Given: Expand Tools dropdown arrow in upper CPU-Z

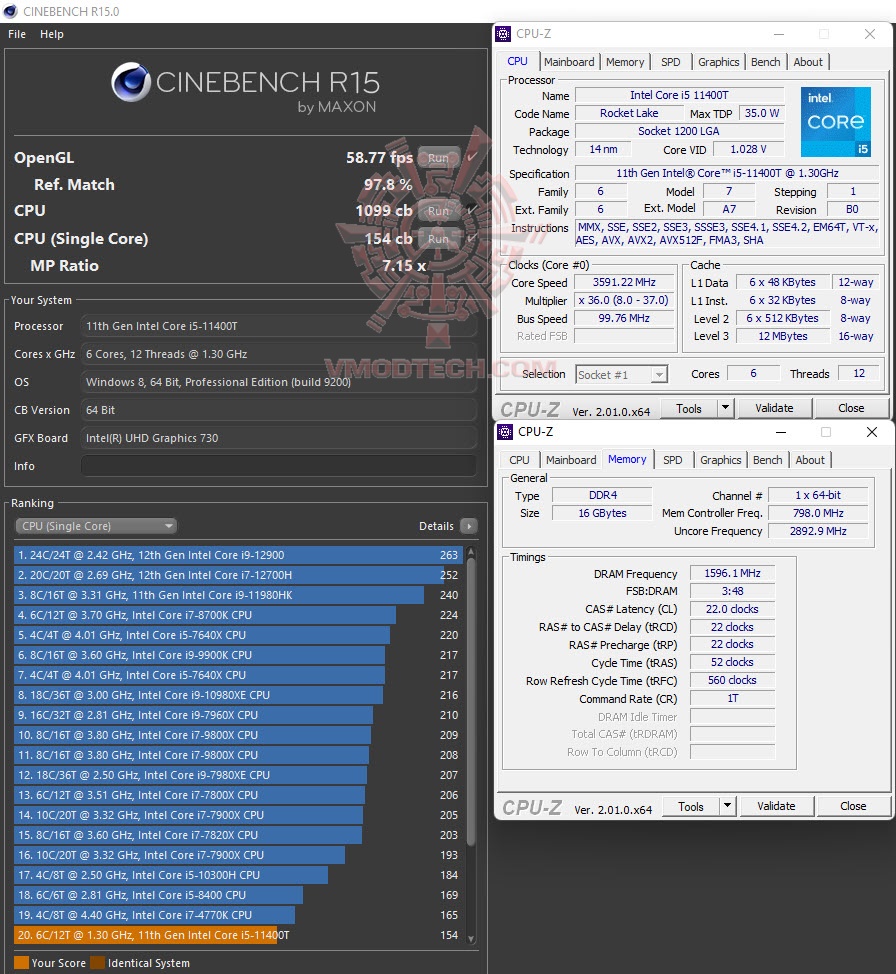Looking at the screenshot, I should pyautogui.click(x=725, y=409).
